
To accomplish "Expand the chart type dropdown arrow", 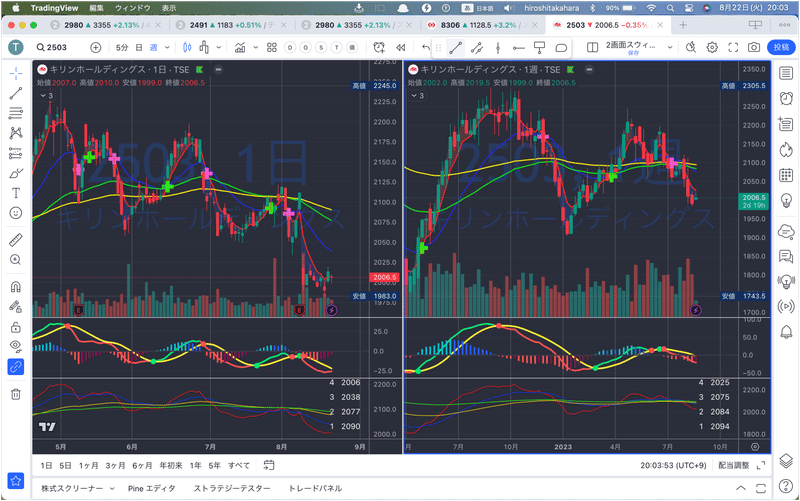I will [218, 47].
